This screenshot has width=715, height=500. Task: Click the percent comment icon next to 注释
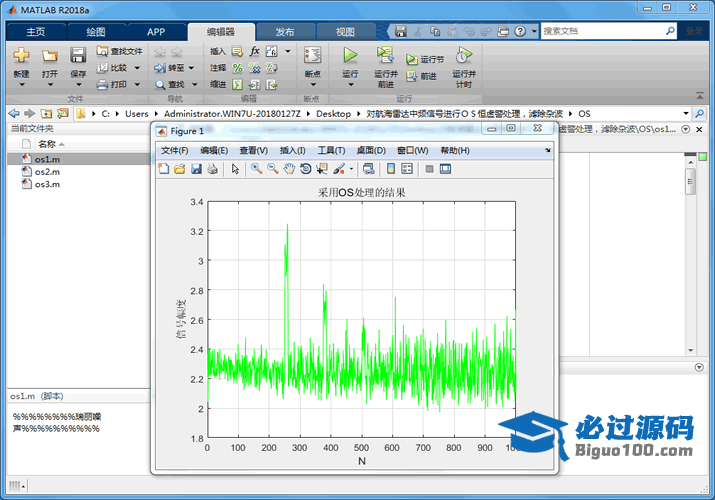pos(238,68)
